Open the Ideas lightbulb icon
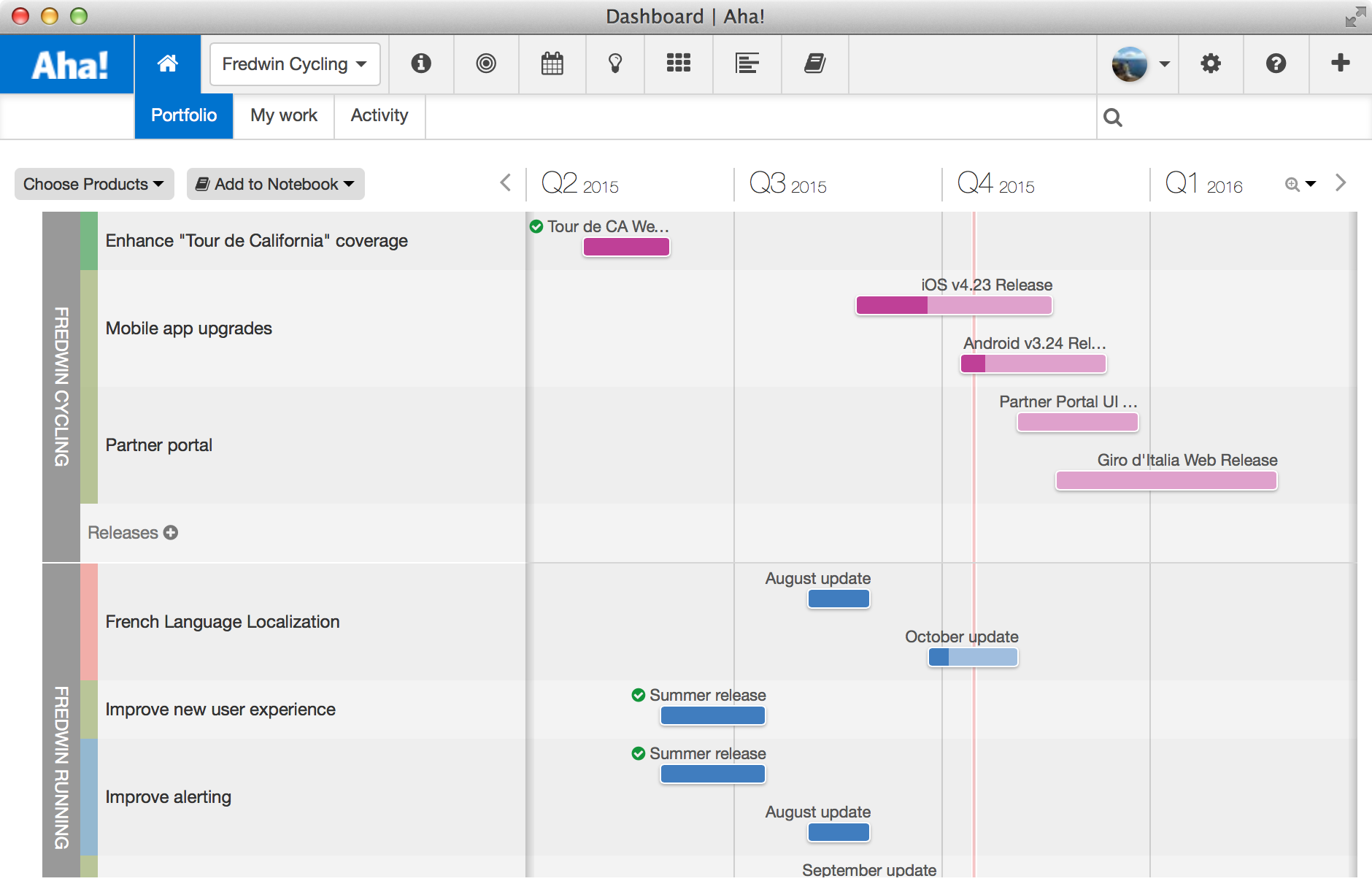This screenshot has width=1372, height=892. 615,64
